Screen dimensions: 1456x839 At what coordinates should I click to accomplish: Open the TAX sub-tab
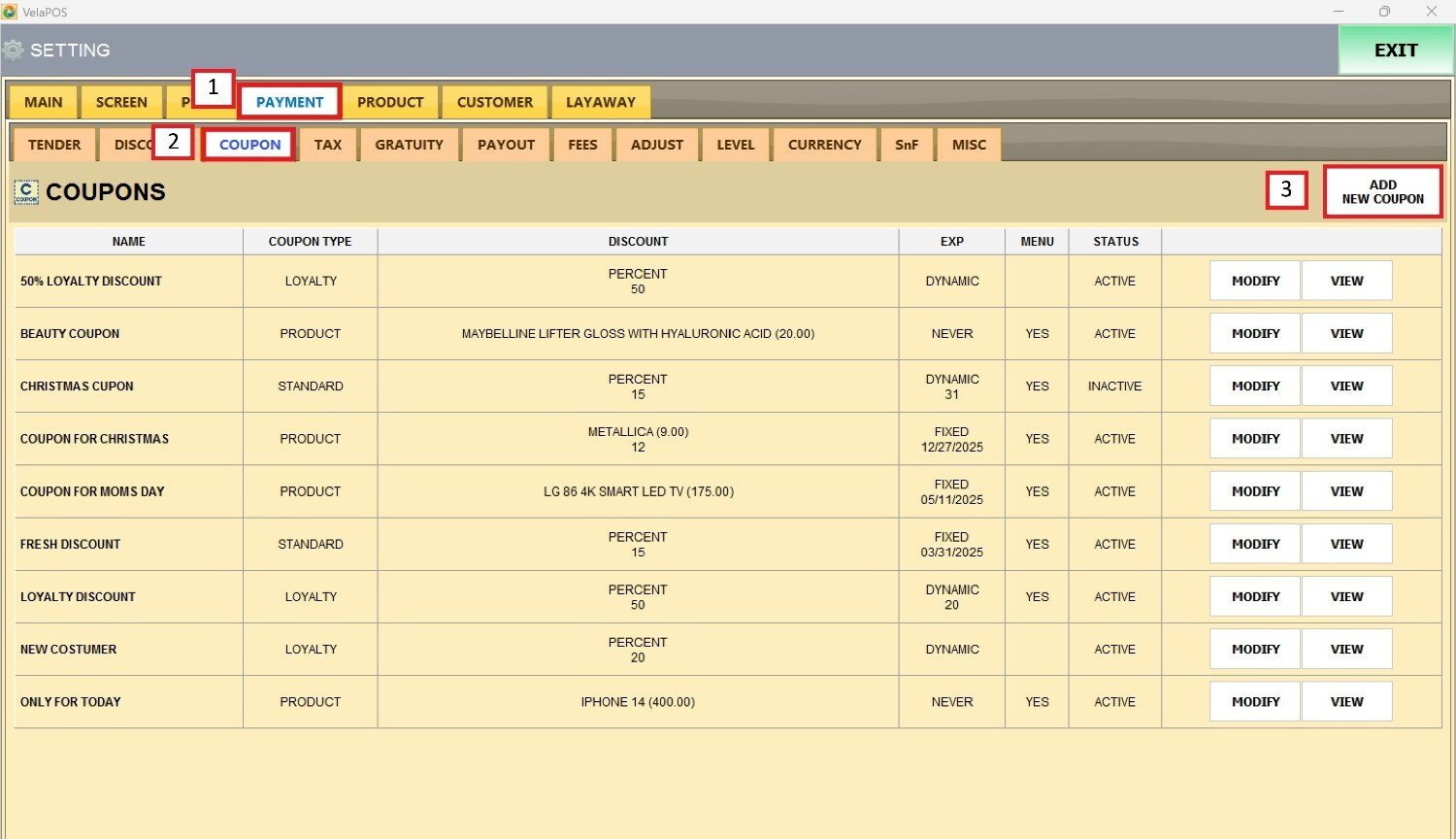point(328,145)
